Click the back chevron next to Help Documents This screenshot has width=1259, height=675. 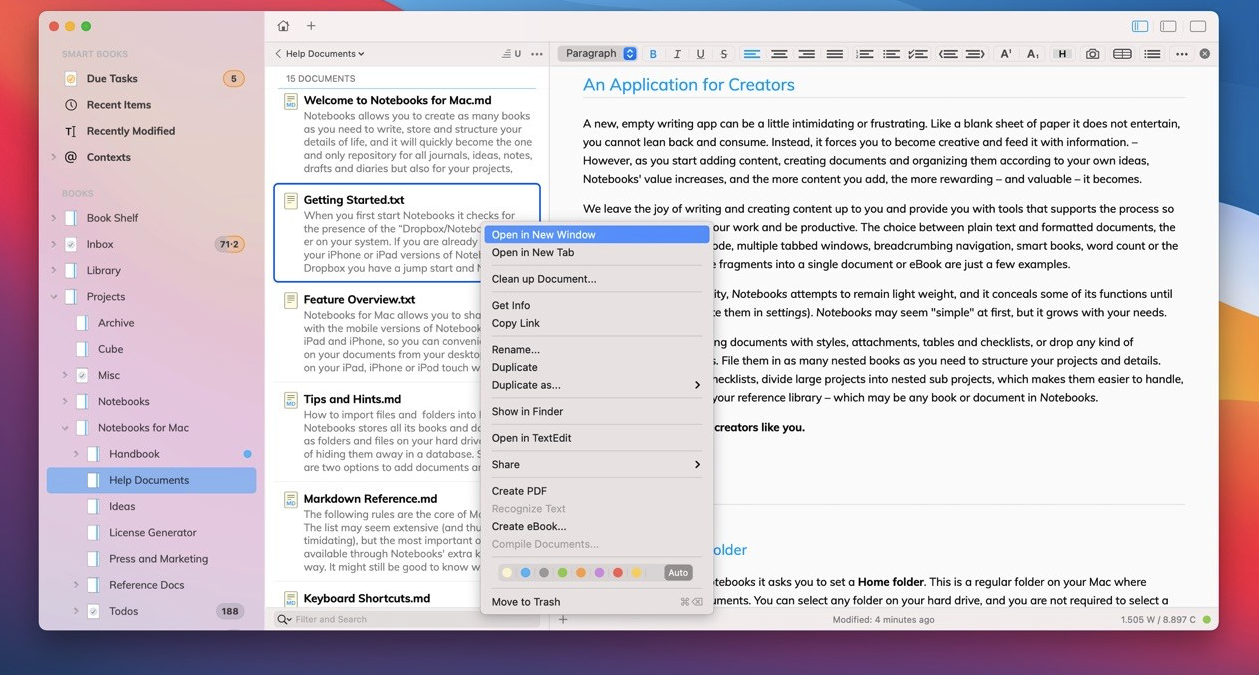(277, 53)
